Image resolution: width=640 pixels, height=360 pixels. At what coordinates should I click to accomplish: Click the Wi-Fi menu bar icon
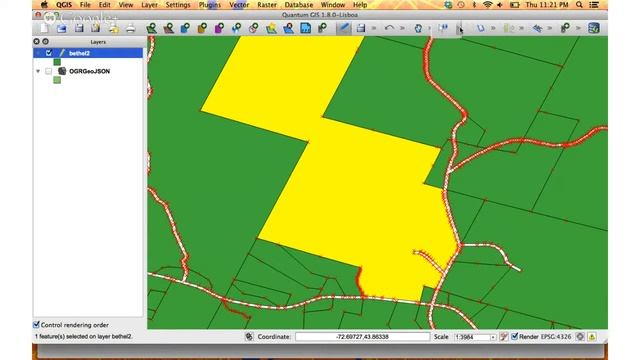487,5
